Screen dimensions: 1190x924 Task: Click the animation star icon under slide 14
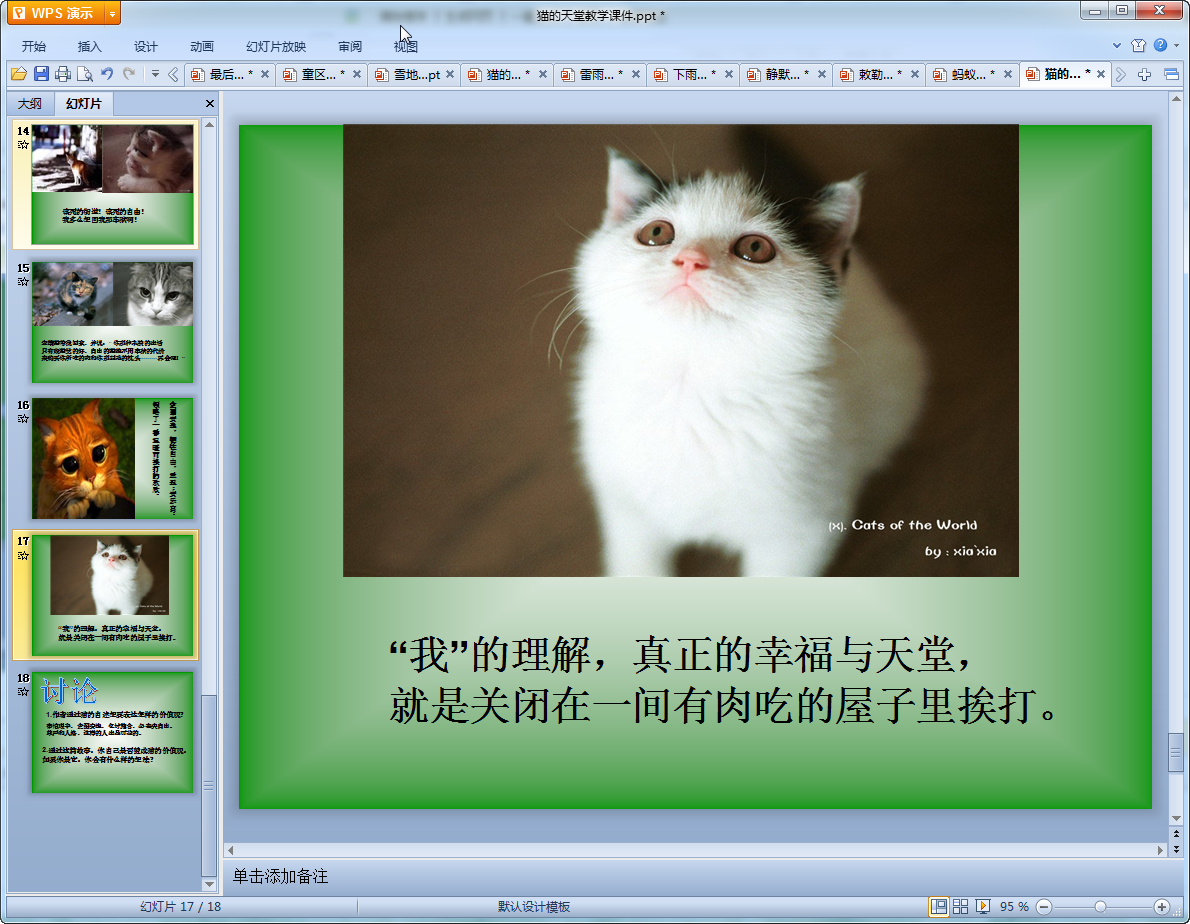[23, 145]
